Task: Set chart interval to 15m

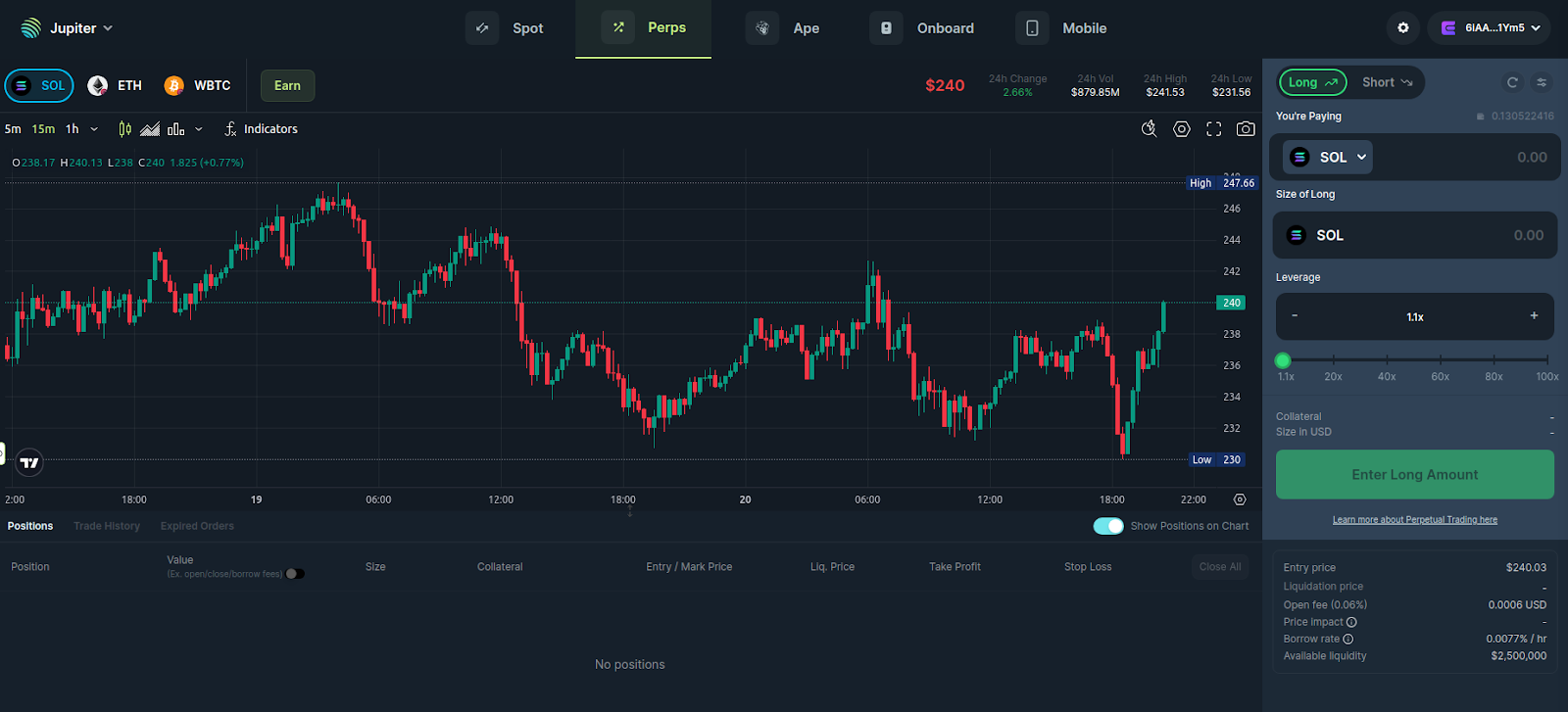Action: [x=43, y=129]
